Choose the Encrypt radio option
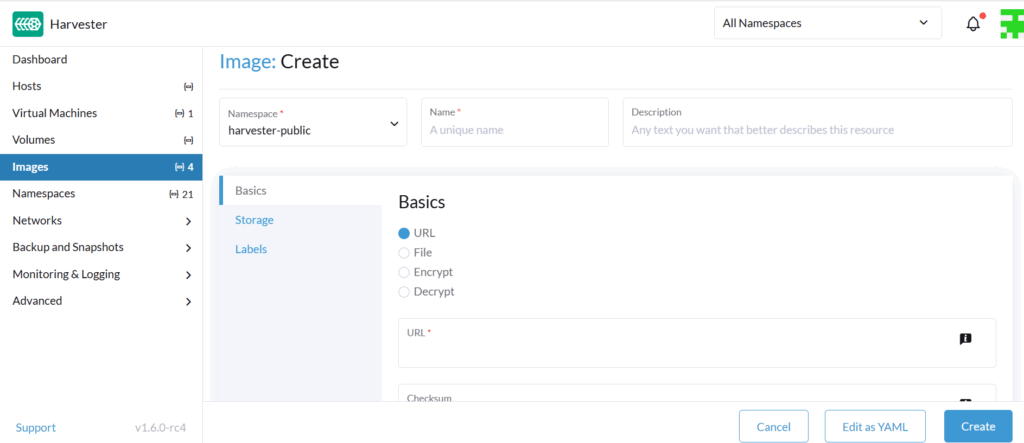 [404, 272]
